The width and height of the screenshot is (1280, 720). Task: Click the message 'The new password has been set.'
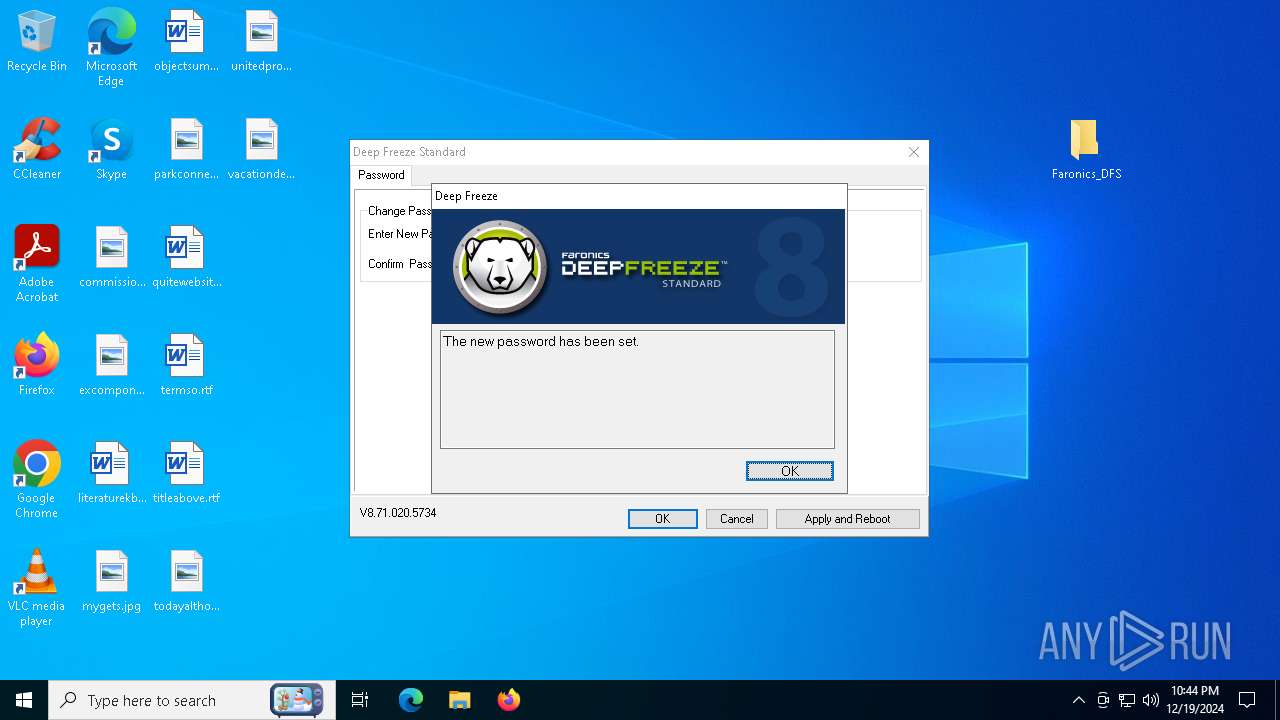(x=541, y=342)
